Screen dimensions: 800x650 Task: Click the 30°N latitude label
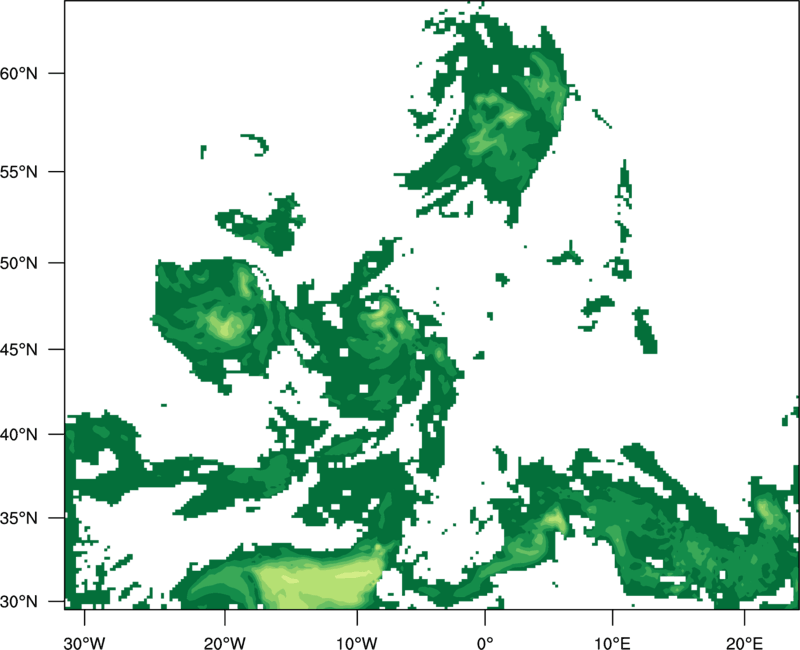(x=19, y=601)
